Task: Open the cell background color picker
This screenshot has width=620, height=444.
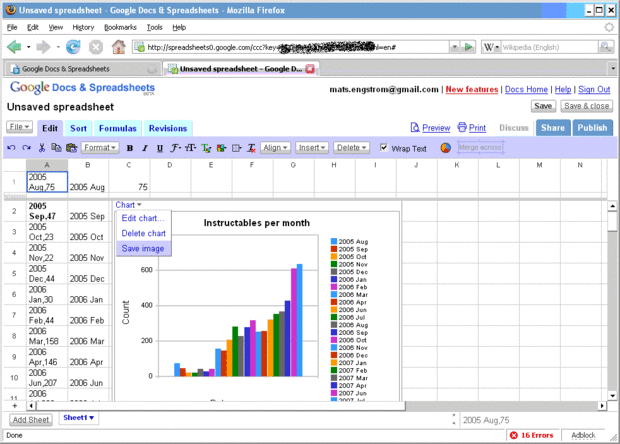Action: [221, 148]
